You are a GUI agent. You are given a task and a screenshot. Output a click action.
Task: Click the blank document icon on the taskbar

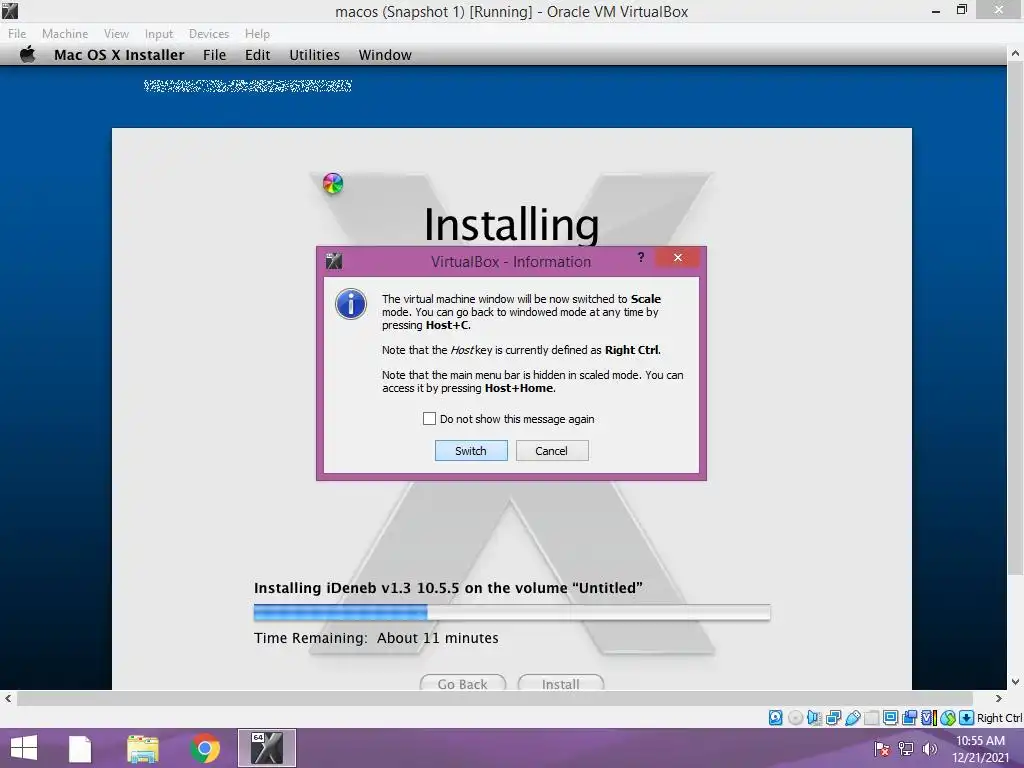pyautogui.click(x=80, y=748)
